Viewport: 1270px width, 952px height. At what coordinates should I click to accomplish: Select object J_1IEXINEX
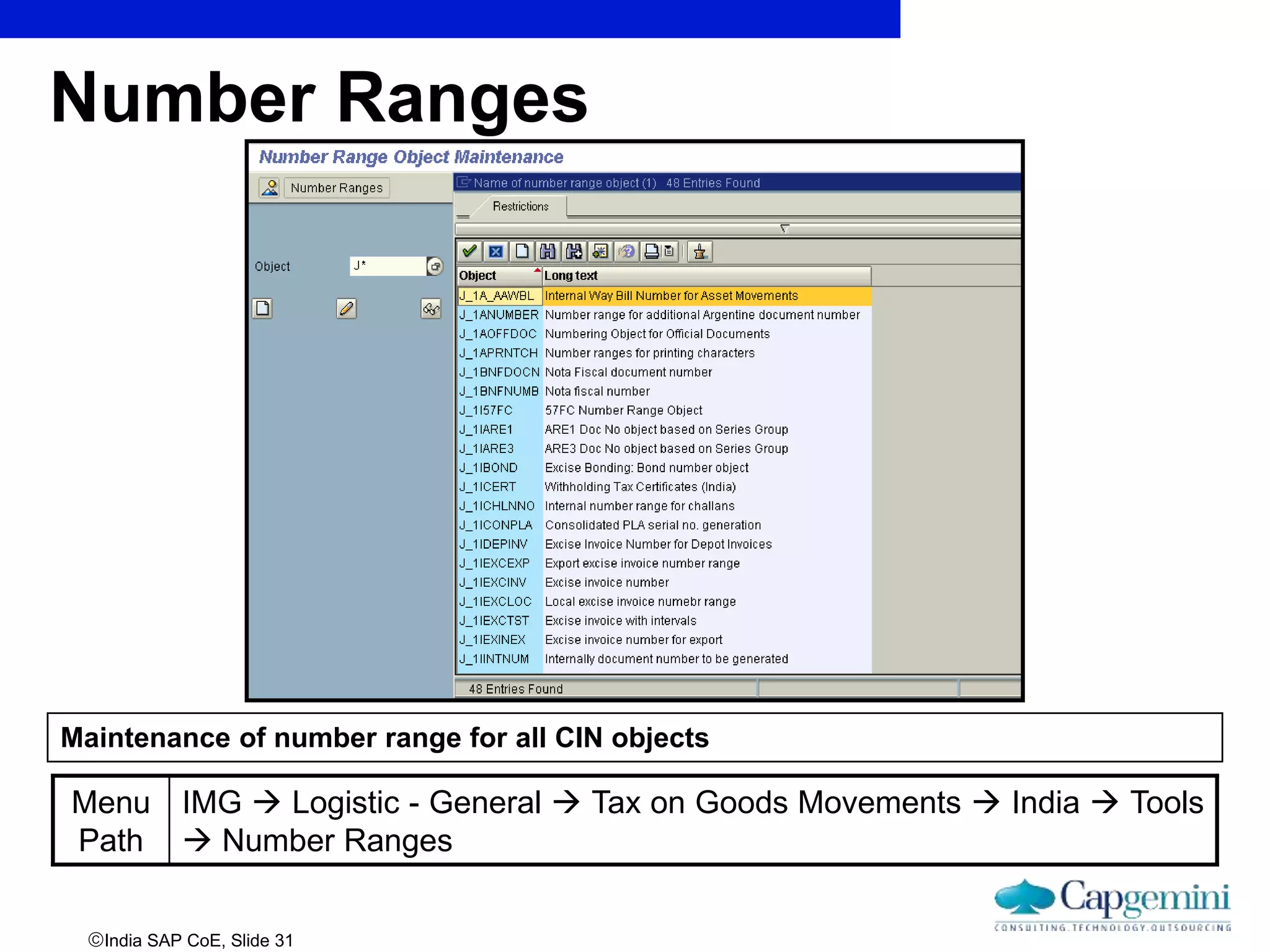(492, 640)
